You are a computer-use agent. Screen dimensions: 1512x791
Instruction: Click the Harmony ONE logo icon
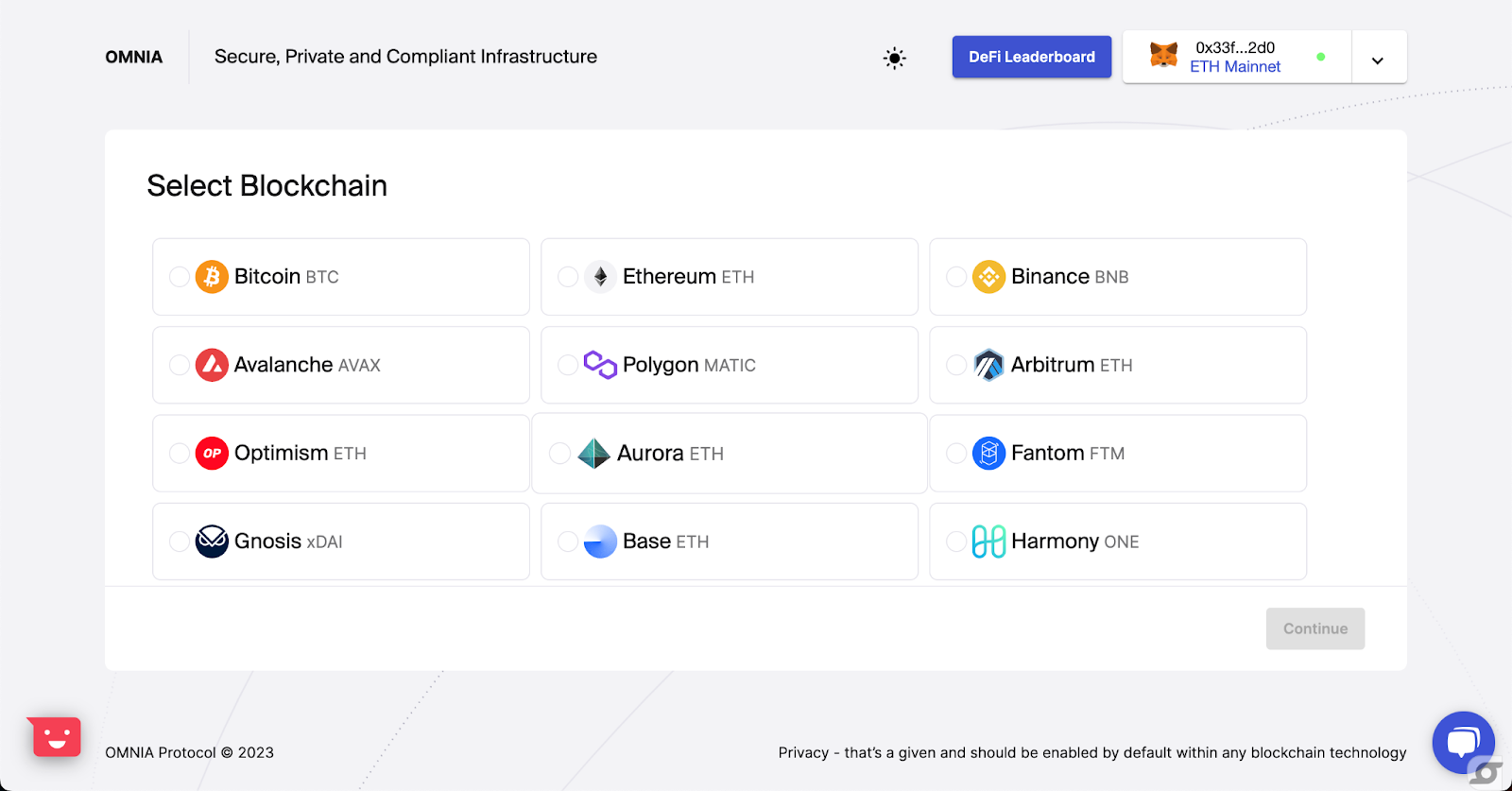[x=988, y=542]
